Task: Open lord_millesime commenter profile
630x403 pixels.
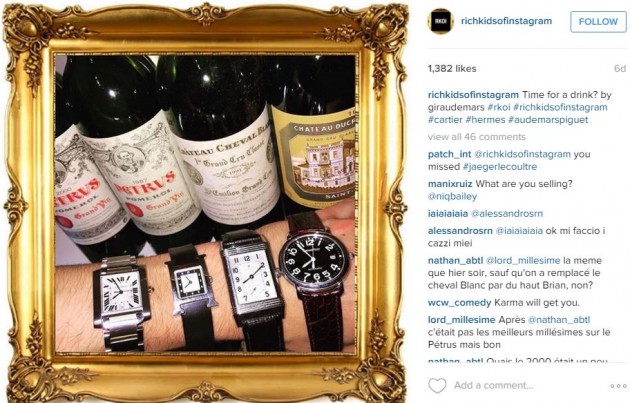Action: point(461,320)
